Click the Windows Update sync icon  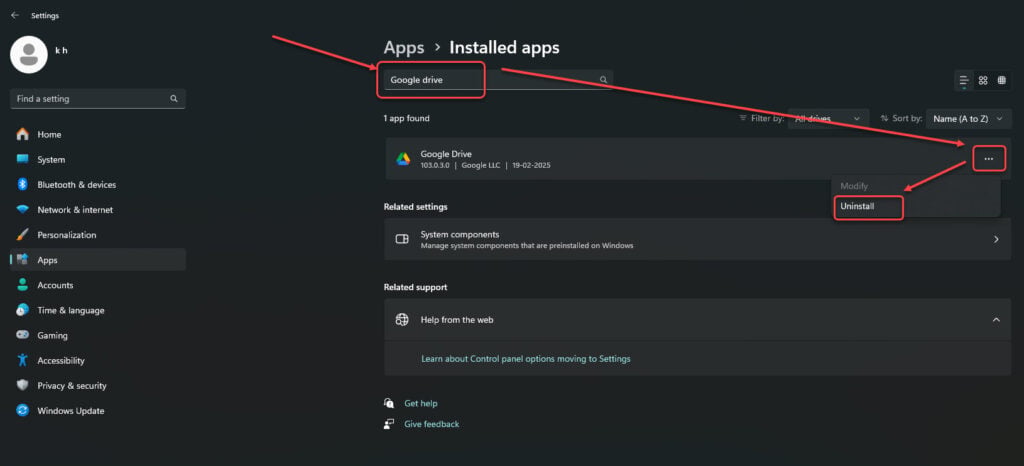point(23,411)
